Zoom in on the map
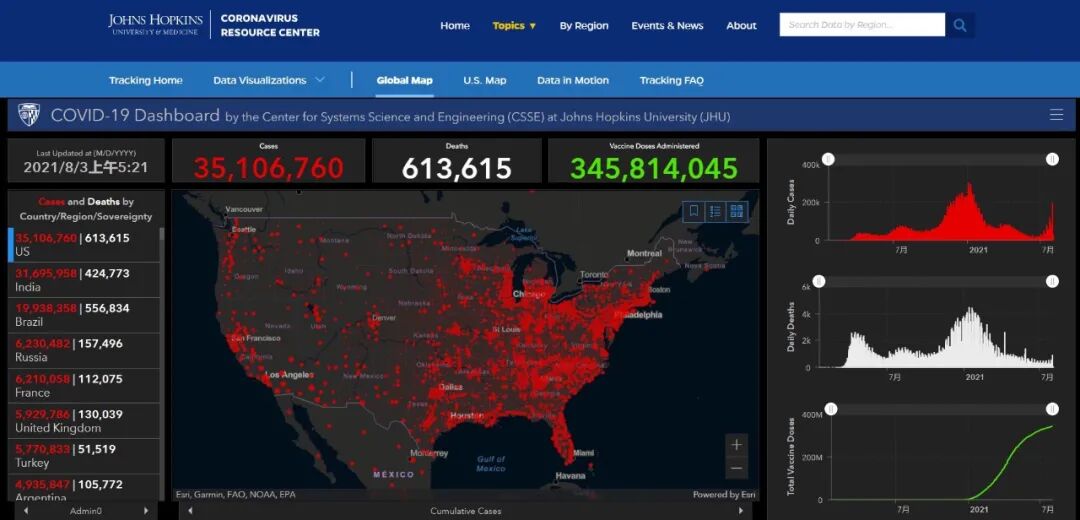The image size is (1080, 520). coord(736,444)
